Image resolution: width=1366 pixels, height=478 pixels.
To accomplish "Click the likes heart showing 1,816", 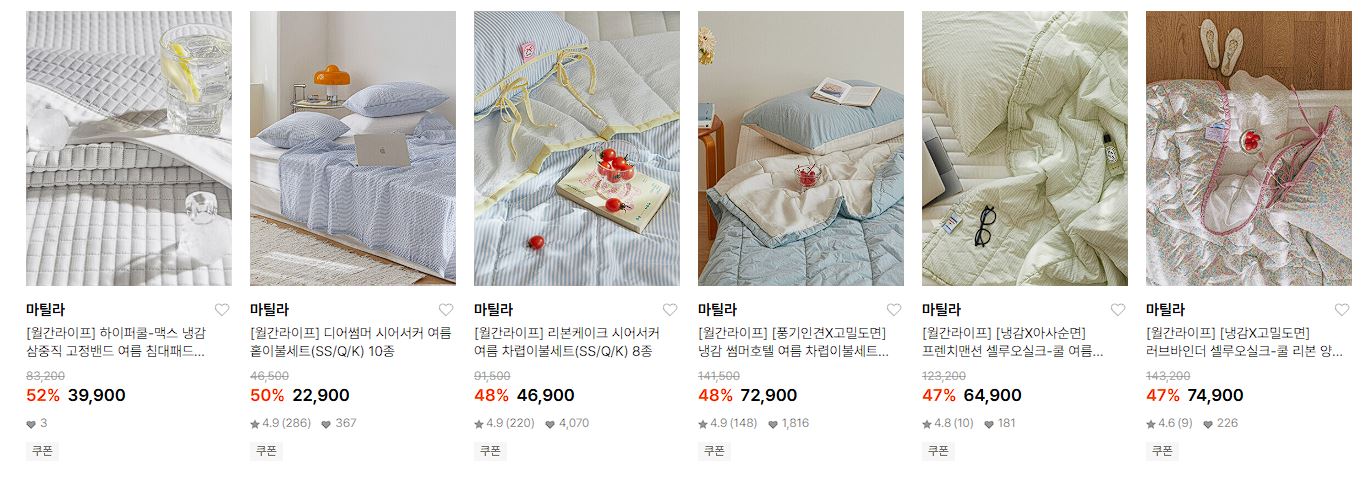I will [x=774, y=424].
